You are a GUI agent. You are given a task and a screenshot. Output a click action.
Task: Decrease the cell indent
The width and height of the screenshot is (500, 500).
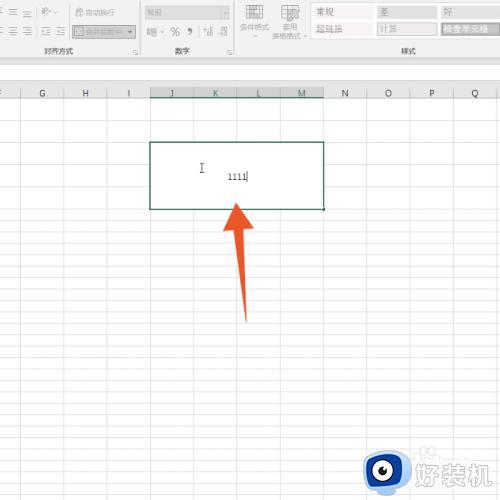click(x=46, y=32)
